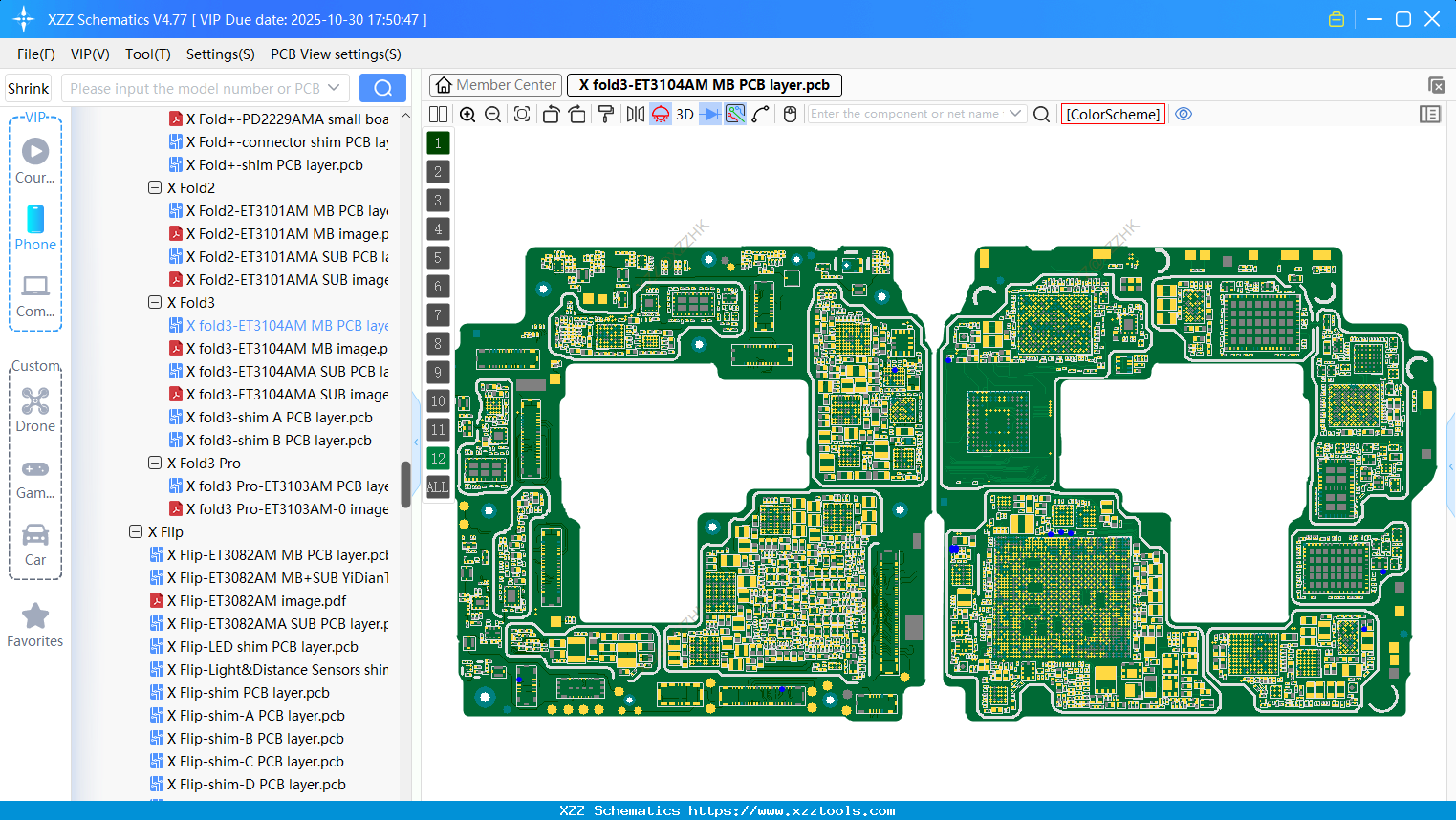Collapse the X Flip tree group

[136, 531]
